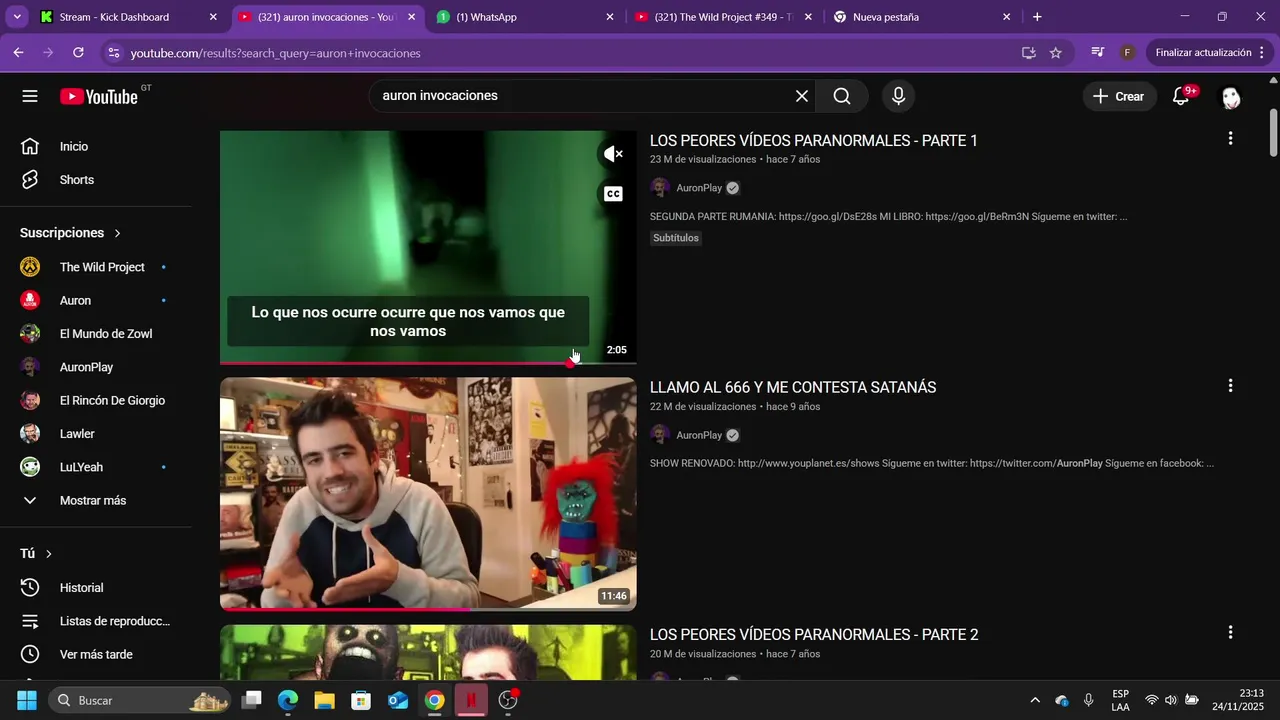
Task: Click the Crear button
Action: click(1118, 96)
